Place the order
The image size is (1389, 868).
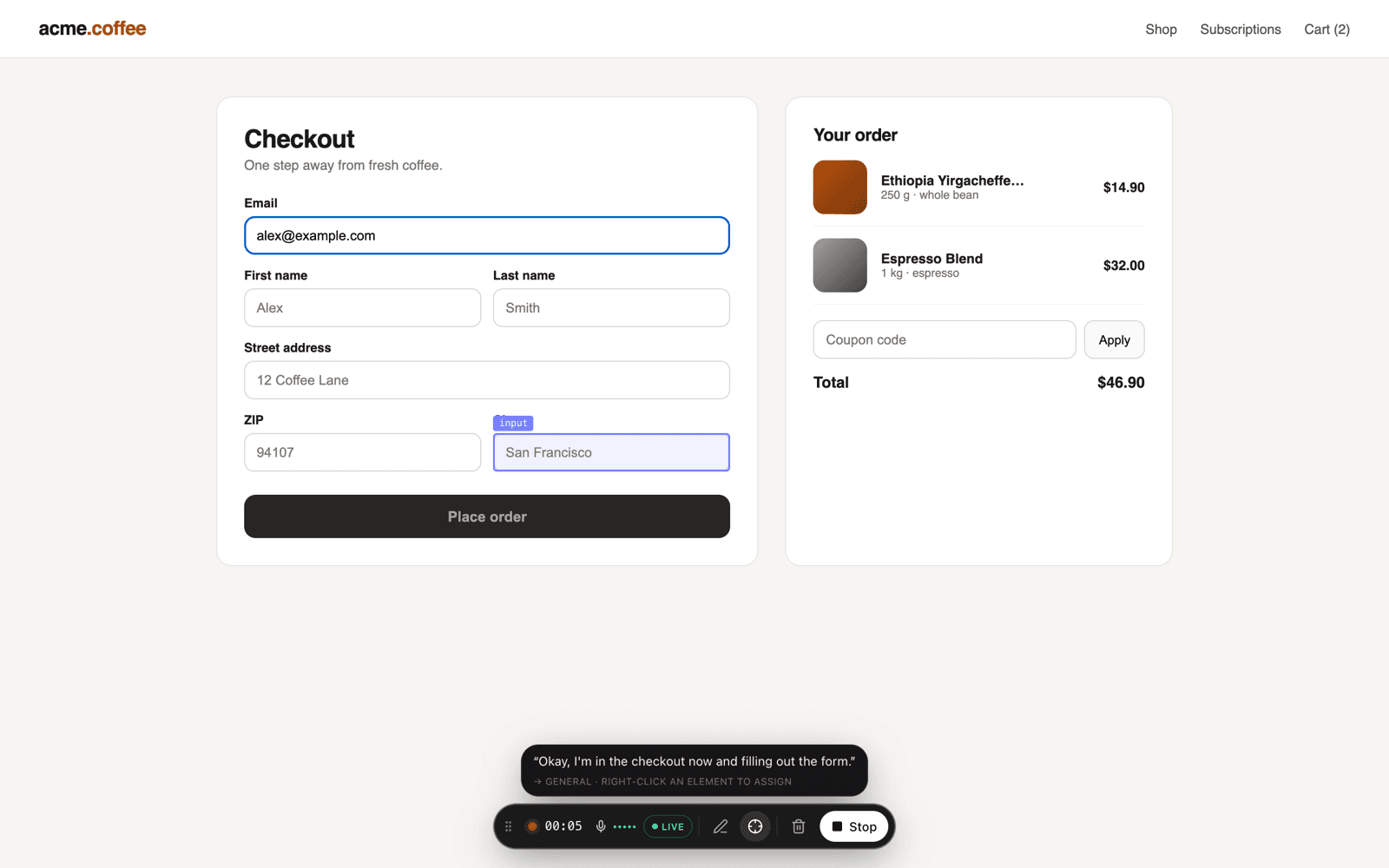[487, 516]
